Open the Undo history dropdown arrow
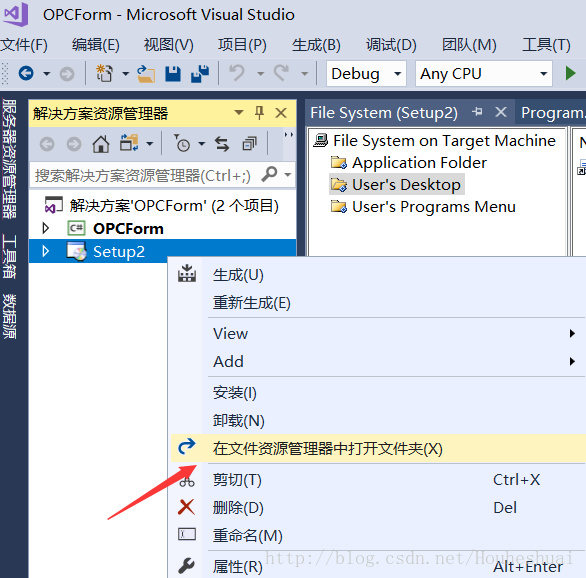Image resolution: width=586 pixels, height=578 pixels. click(260, 74)
